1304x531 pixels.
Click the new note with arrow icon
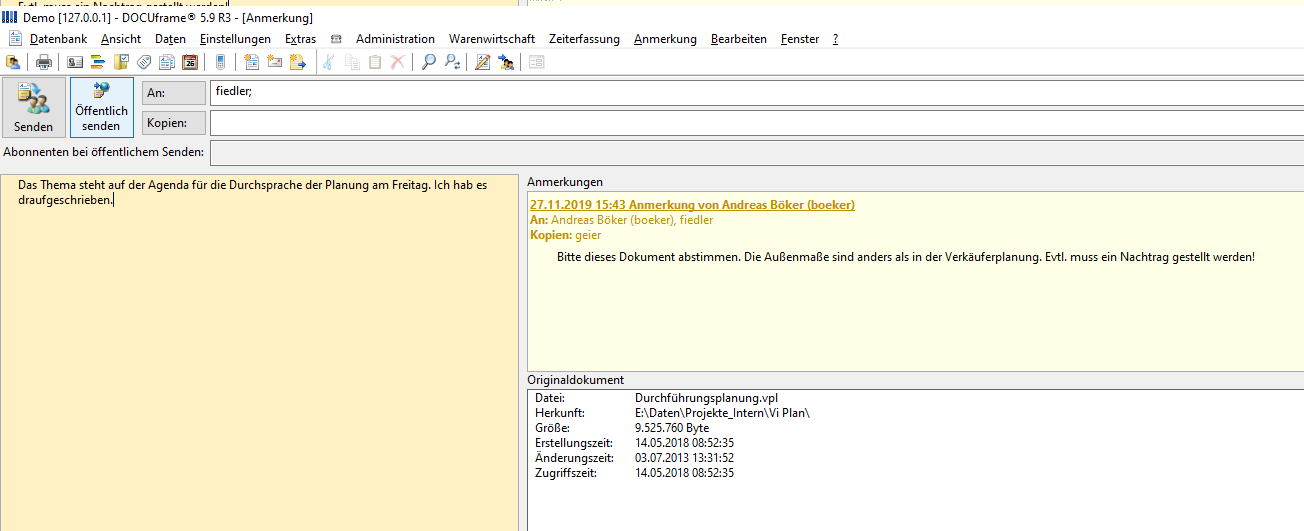pyautogui.click(x=297, y=62)
